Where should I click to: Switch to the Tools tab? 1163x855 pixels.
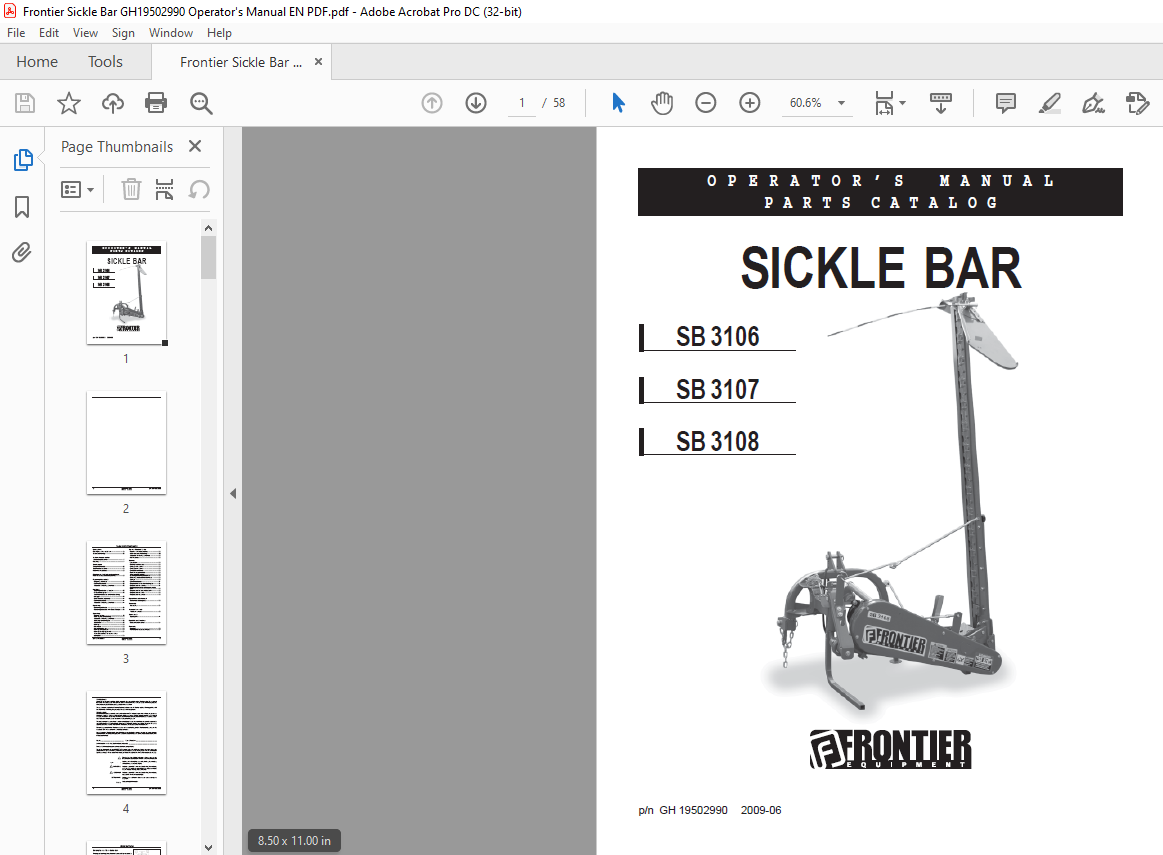105,62
